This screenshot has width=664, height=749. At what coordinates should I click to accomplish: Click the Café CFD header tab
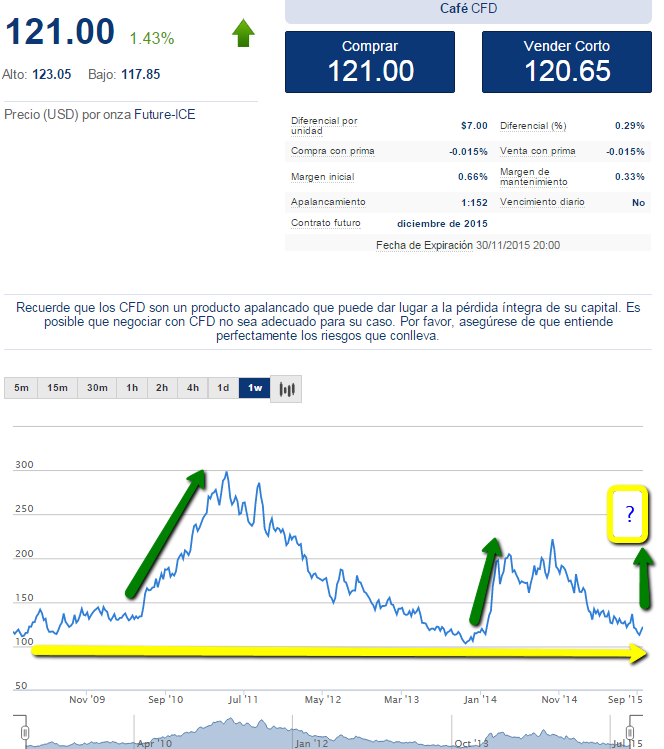[x=469, y=9]
